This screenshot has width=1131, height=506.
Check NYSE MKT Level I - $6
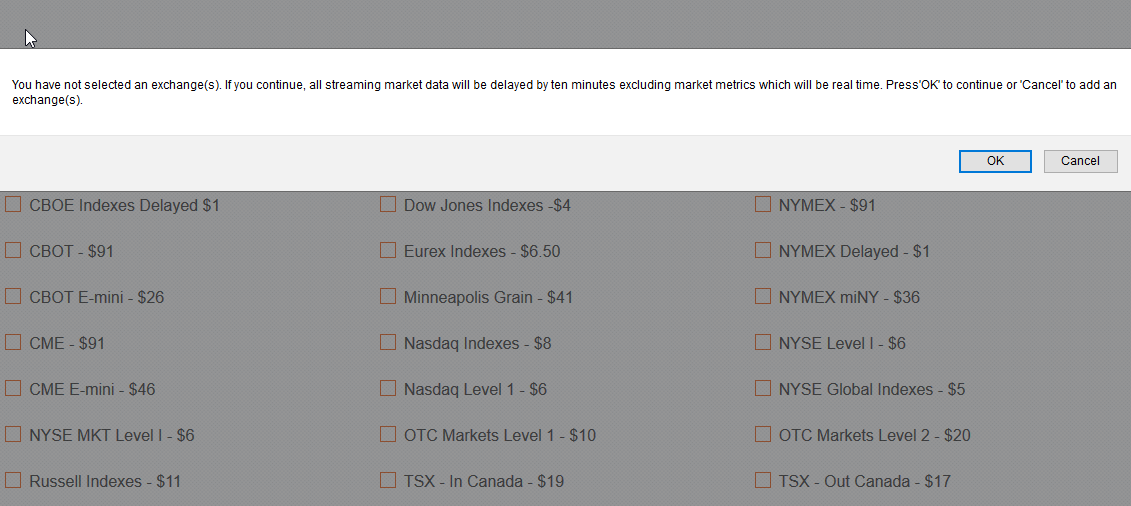(13, 435)
